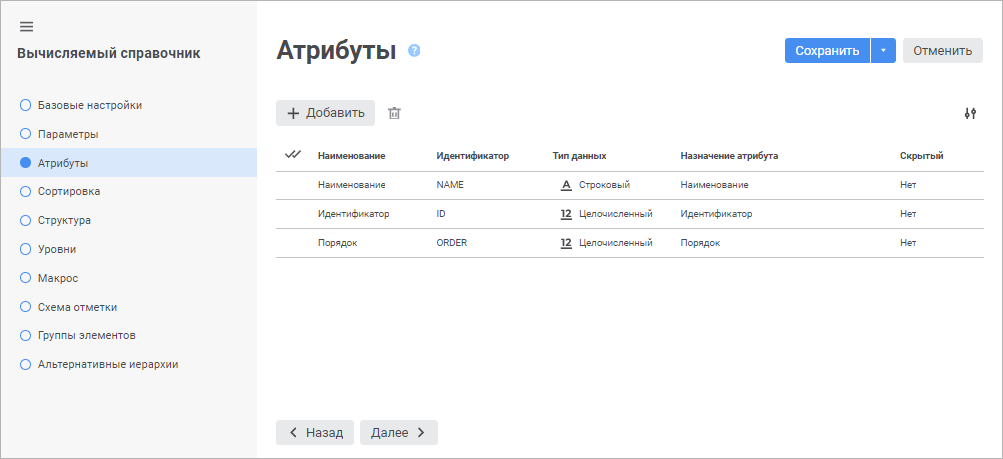Click integer type icon in ID row
1003x459 pixels.
566,214
